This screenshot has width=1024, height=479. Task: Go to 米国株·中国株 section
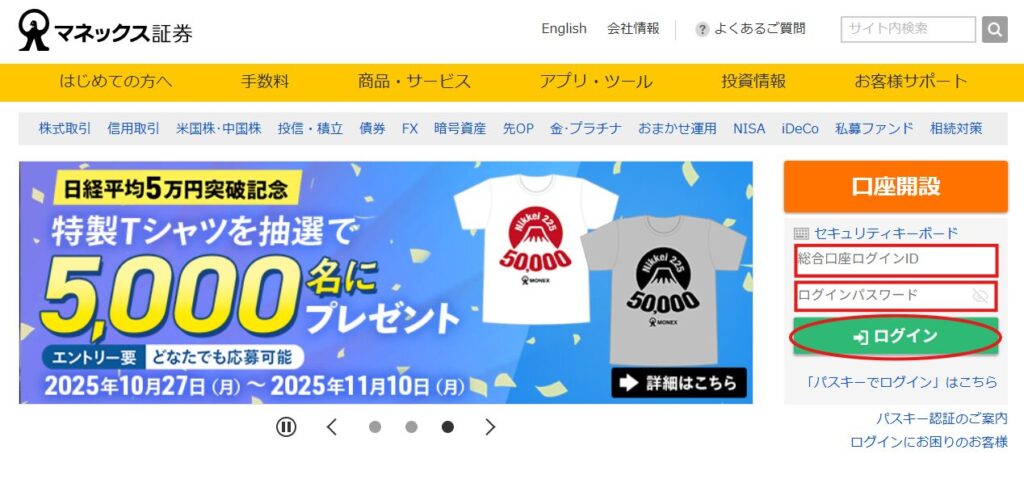click(x=219, y=129)
